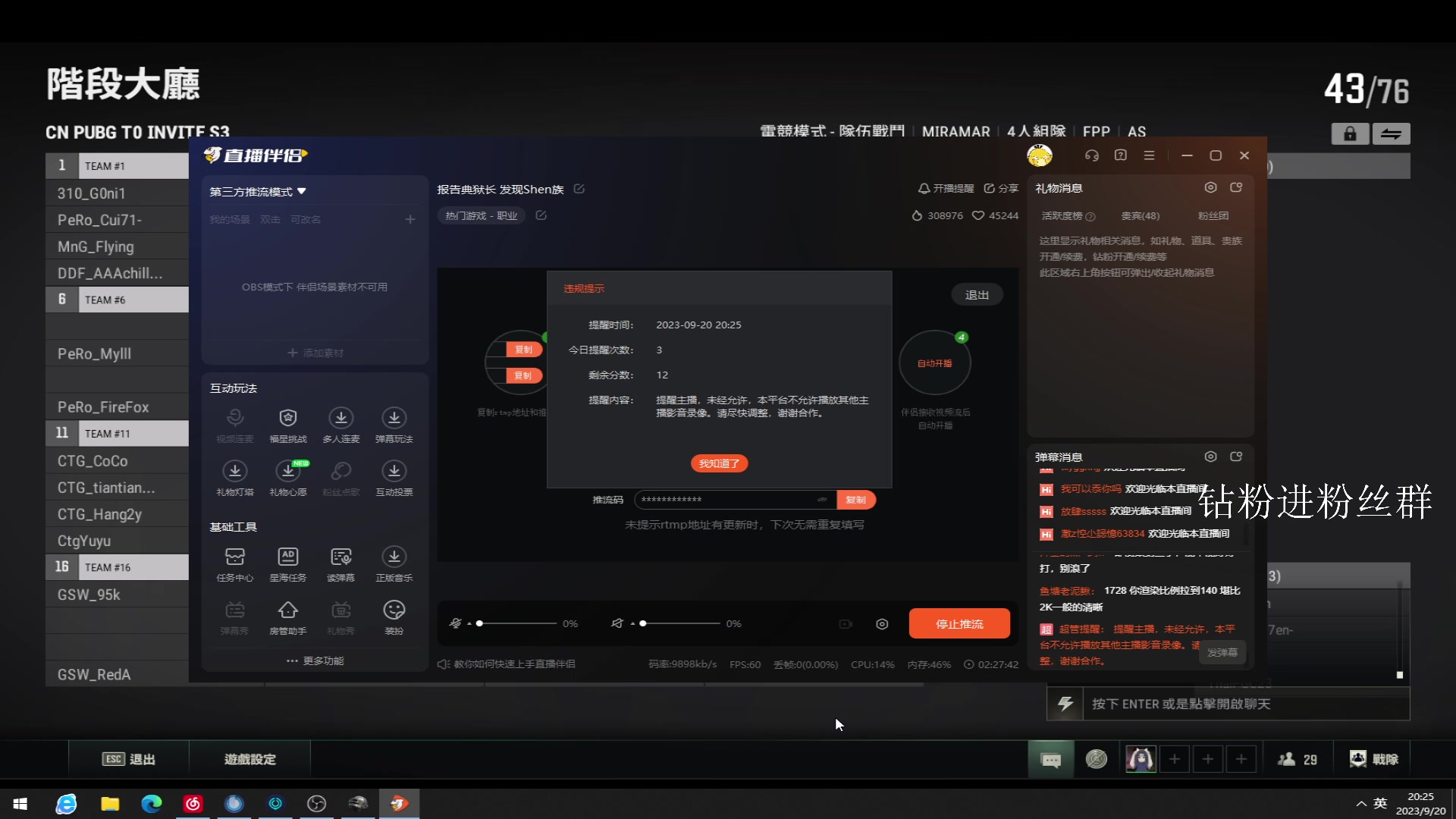Add a scene with the plus icon
Viewport: 1456px width, 819px height.
point(410,219)
